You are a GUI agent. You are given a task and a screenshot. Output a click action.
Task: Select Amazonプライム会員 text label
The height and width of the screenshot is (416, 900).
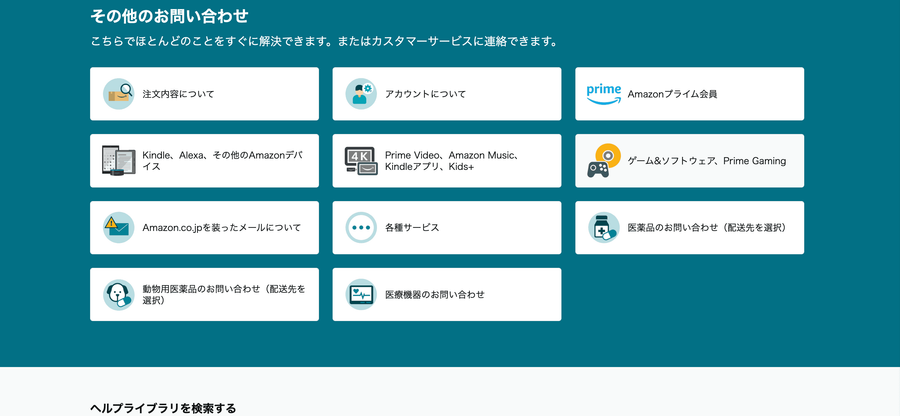(x=672, y=94)
